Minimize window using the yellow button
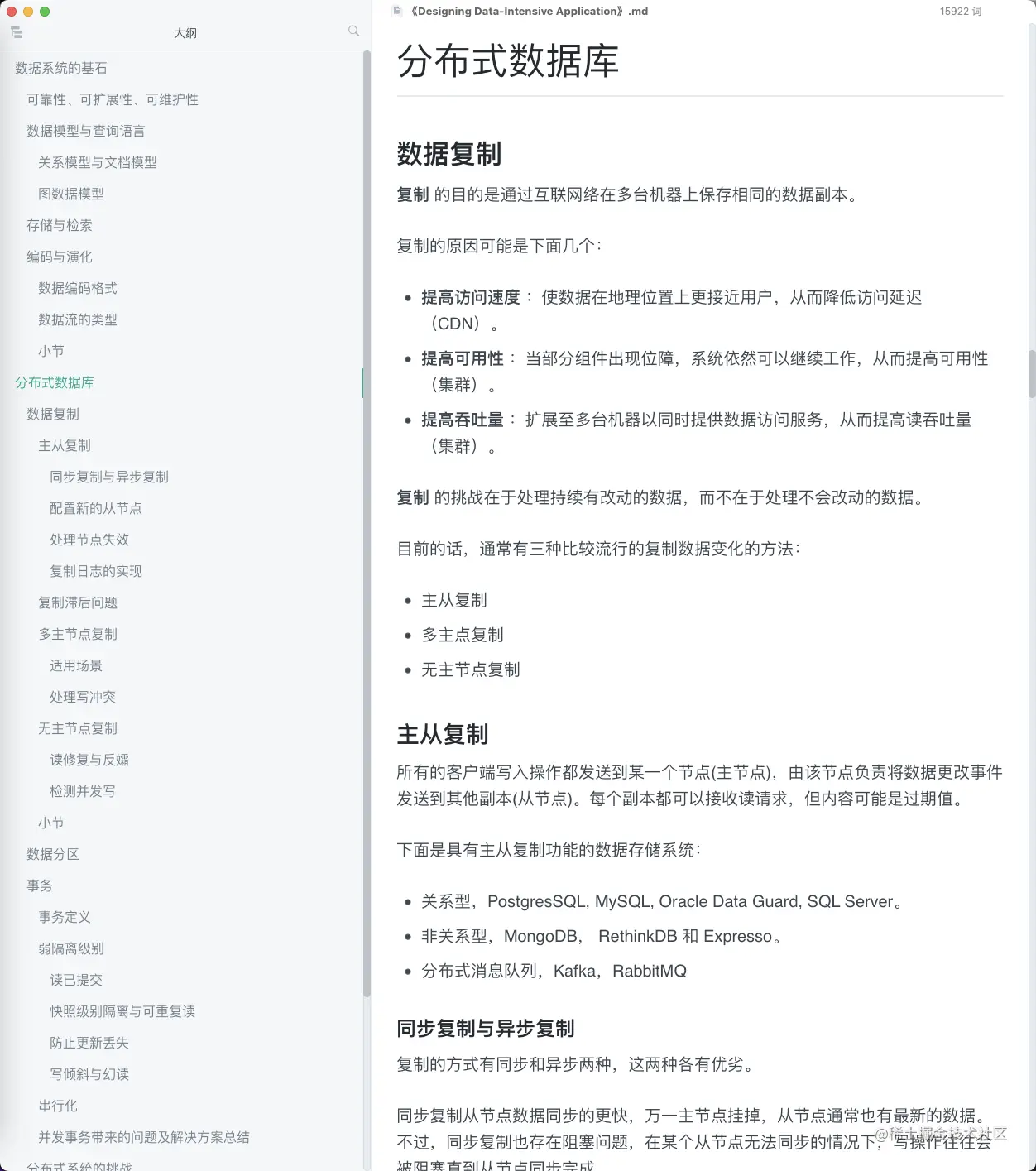This screenshot has height=1171, width=1036. click(28, 12)
